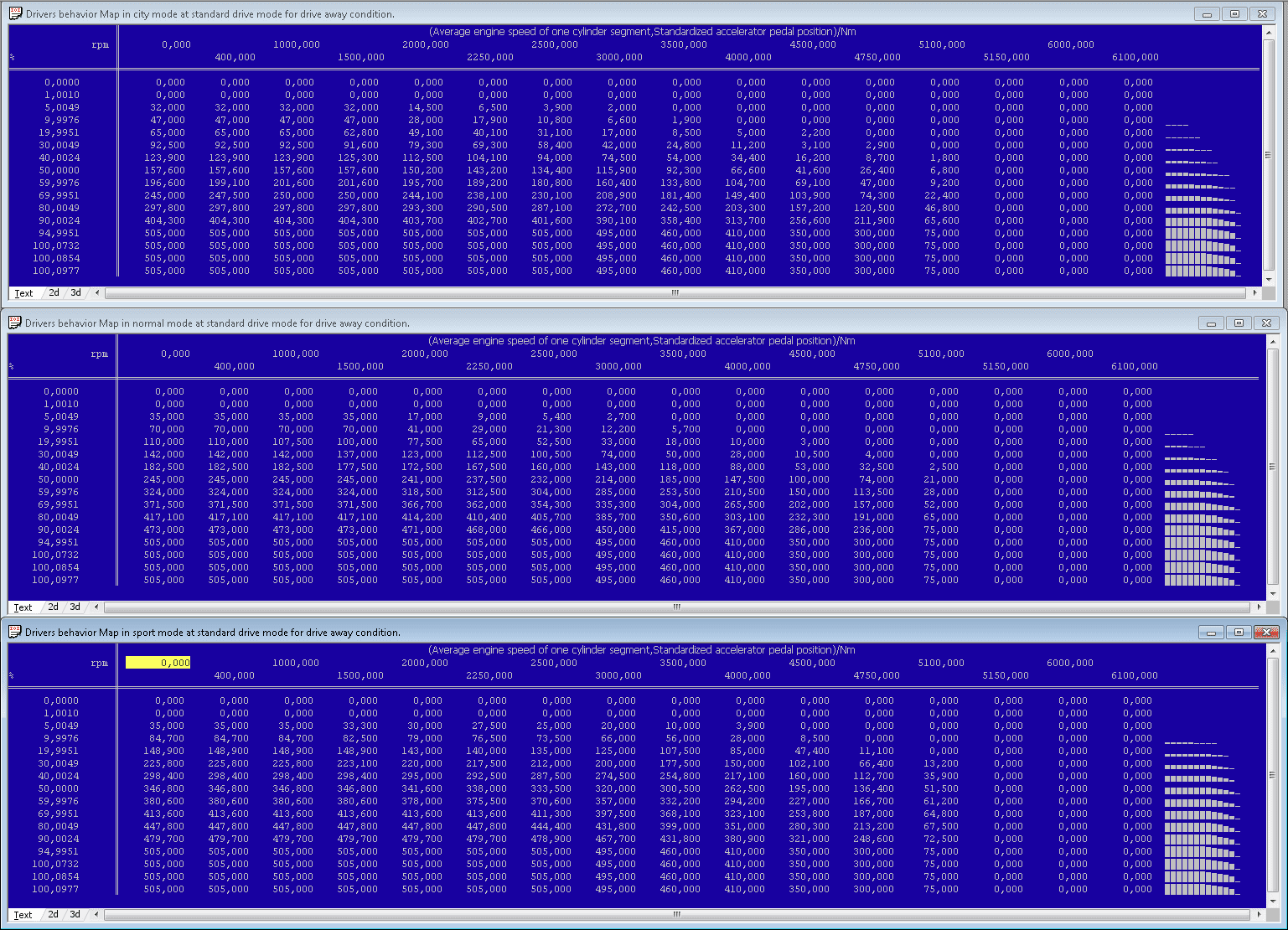Minimize the normal mode map window
This screenshot has height=930, width=1288.
coord(1211,323)
